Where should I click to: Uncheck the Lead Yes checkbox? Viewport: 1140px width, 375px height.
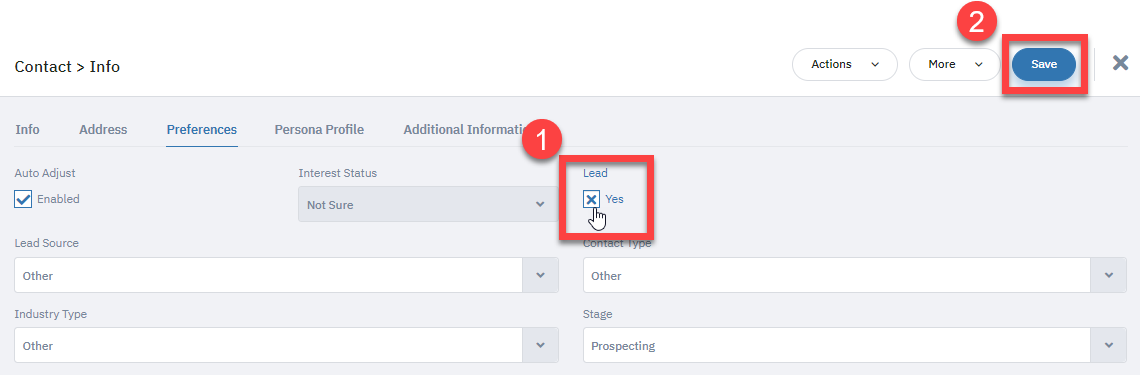coord(591,199)
